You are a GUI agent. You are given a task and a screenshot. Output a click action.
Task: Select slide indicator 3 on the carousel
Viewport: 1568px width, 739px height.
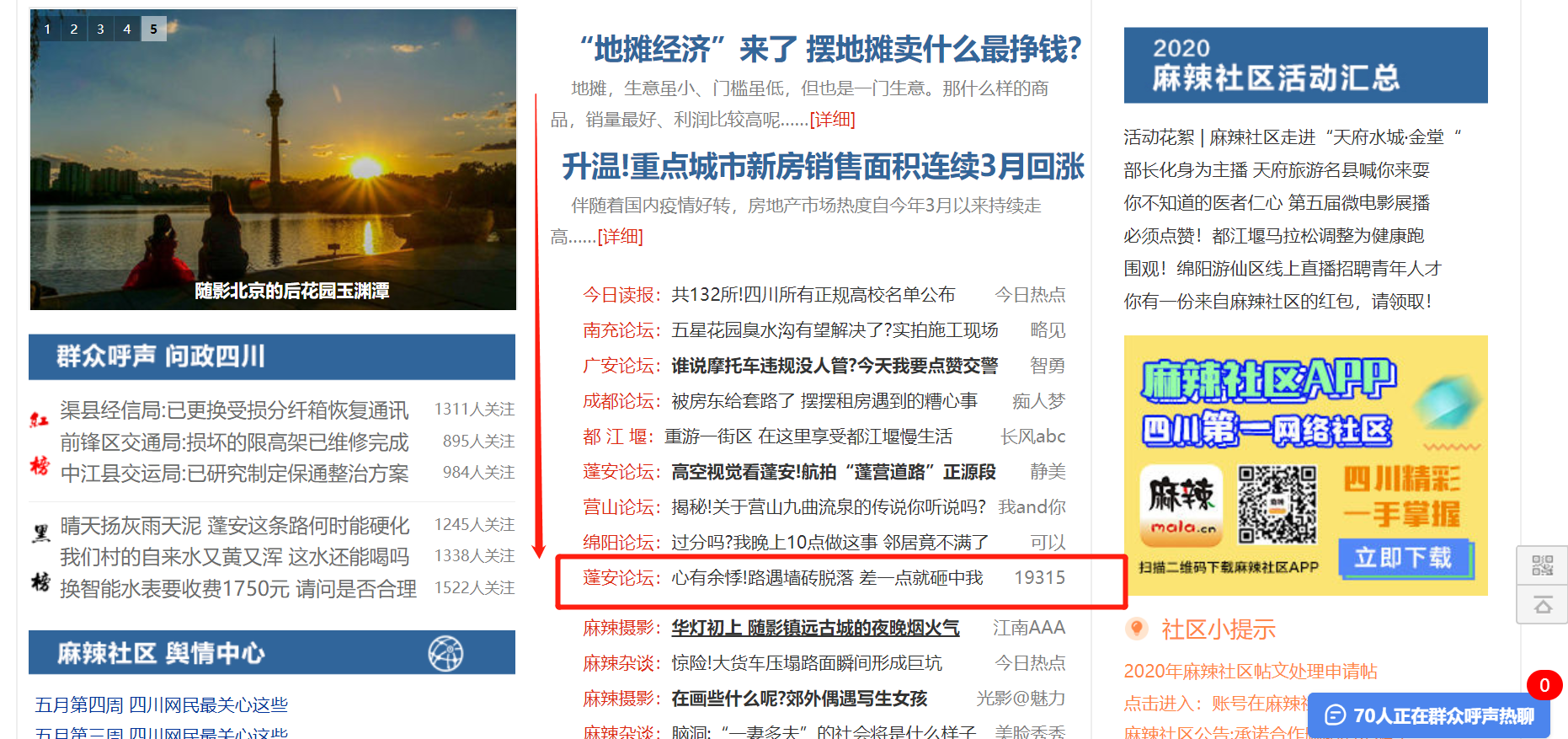[100, 29]
